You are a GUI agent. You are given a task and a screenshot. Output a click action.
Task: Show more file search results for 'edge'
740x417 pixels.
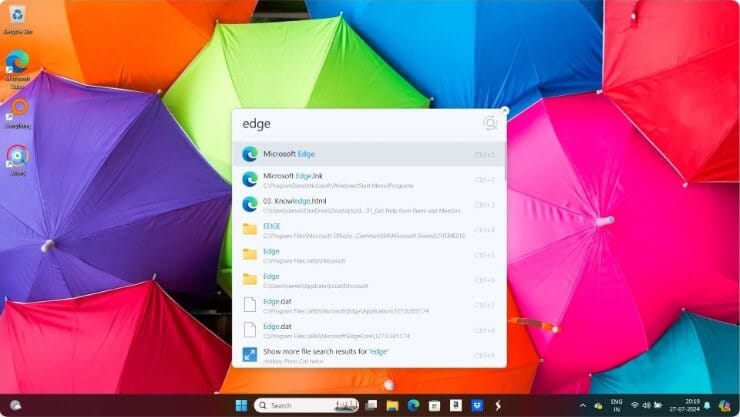point(369,355)
